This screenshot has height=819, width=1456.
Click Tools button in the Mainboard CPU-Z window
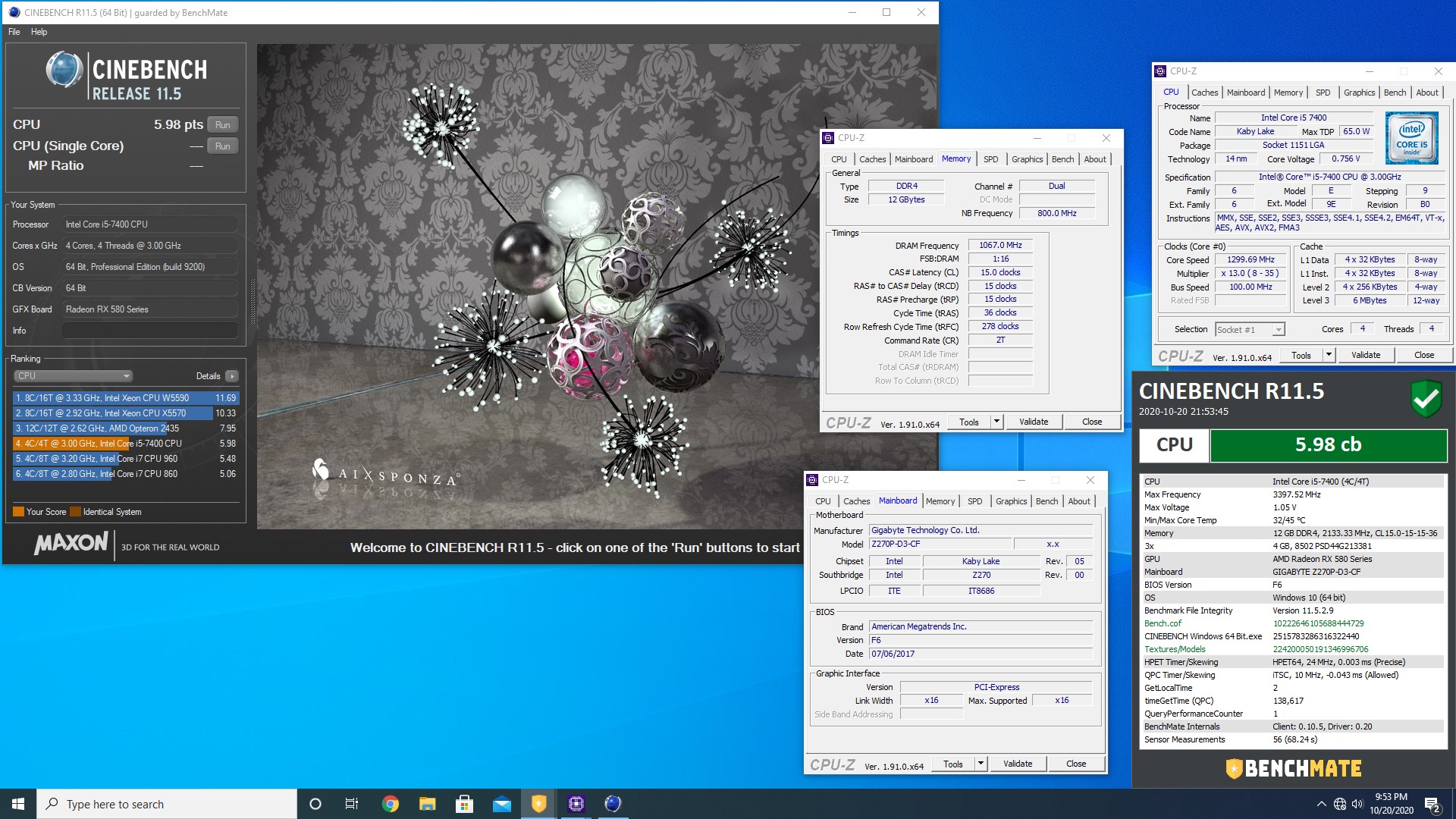(953, 764)
